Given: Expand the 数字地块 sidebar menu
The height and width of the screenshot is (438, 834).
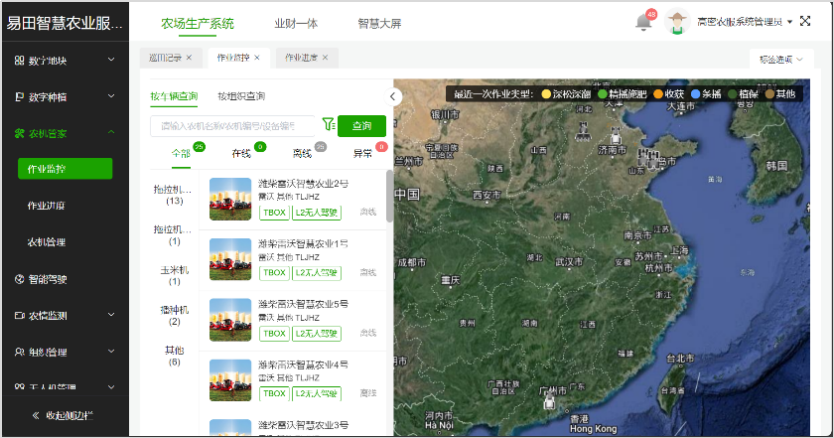Looking at the screenshot, I should 64,61.
